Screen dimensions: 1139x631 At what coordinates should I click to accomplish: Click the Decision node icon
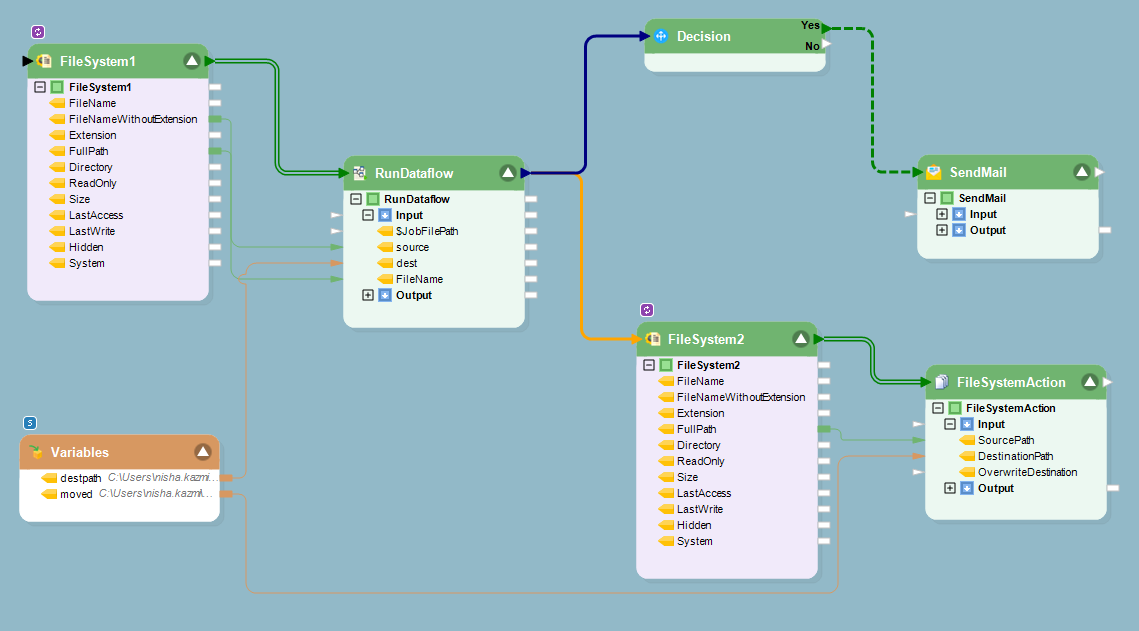pyautogui.click(x=661, y=37)
